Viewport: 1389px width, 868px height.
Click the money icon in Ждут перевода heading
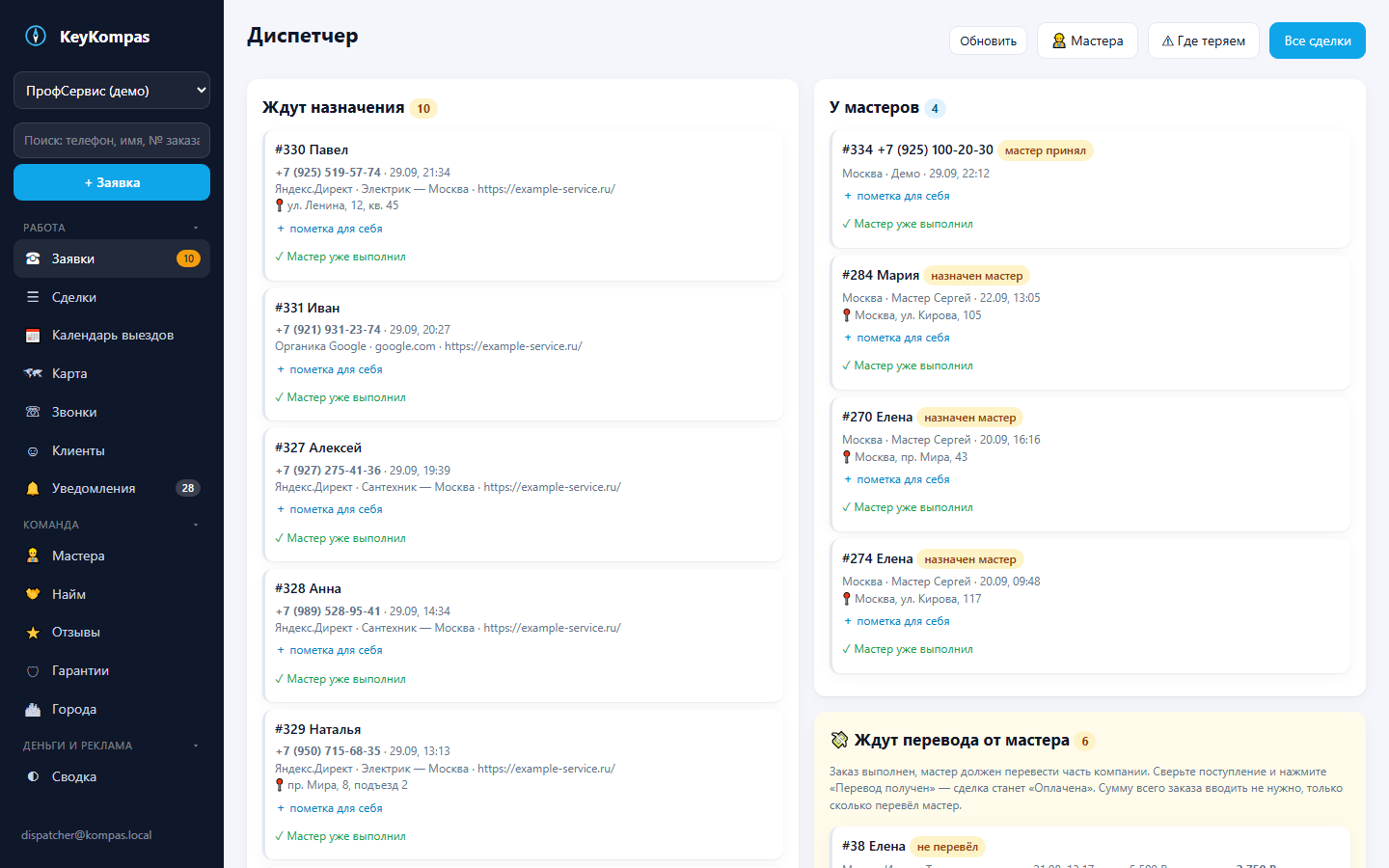840,741
